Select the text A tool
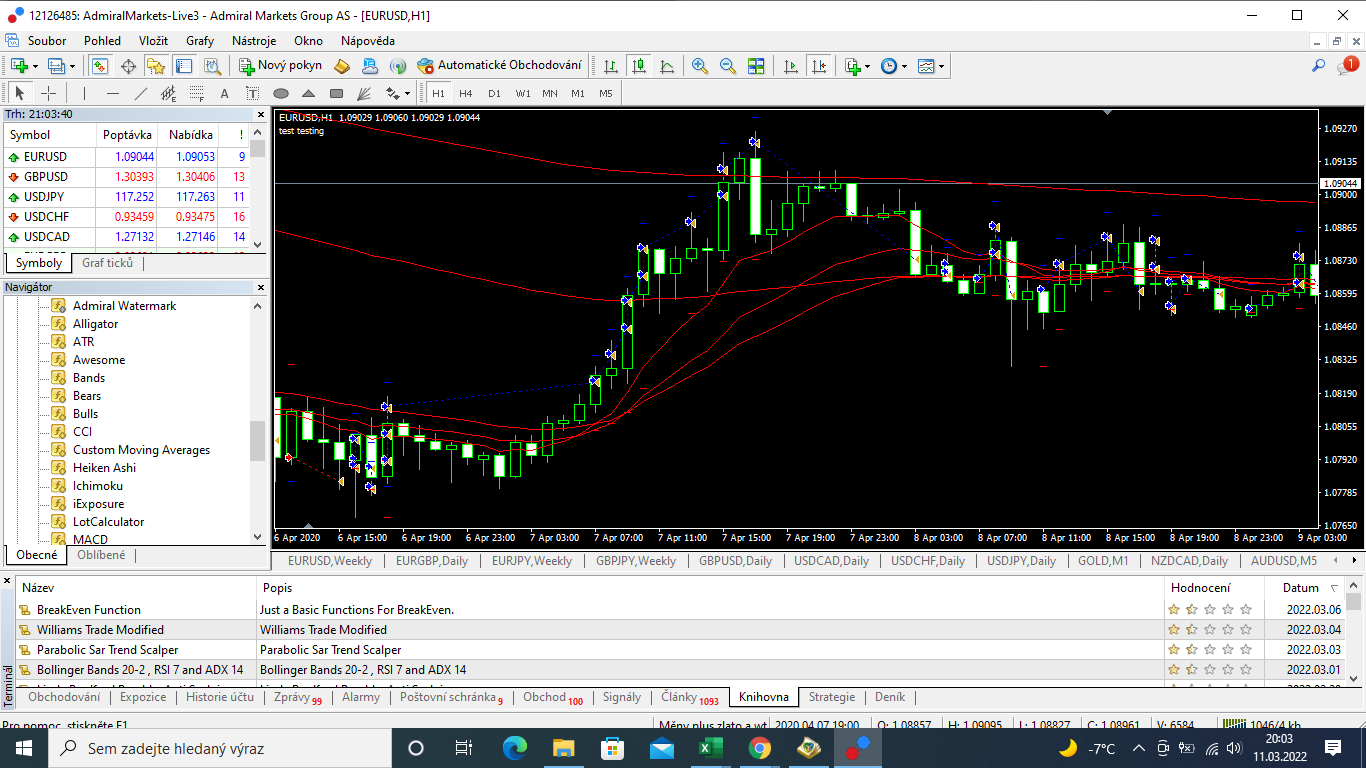The height and width of the screenshot is (768, 1366). (225, 94)
